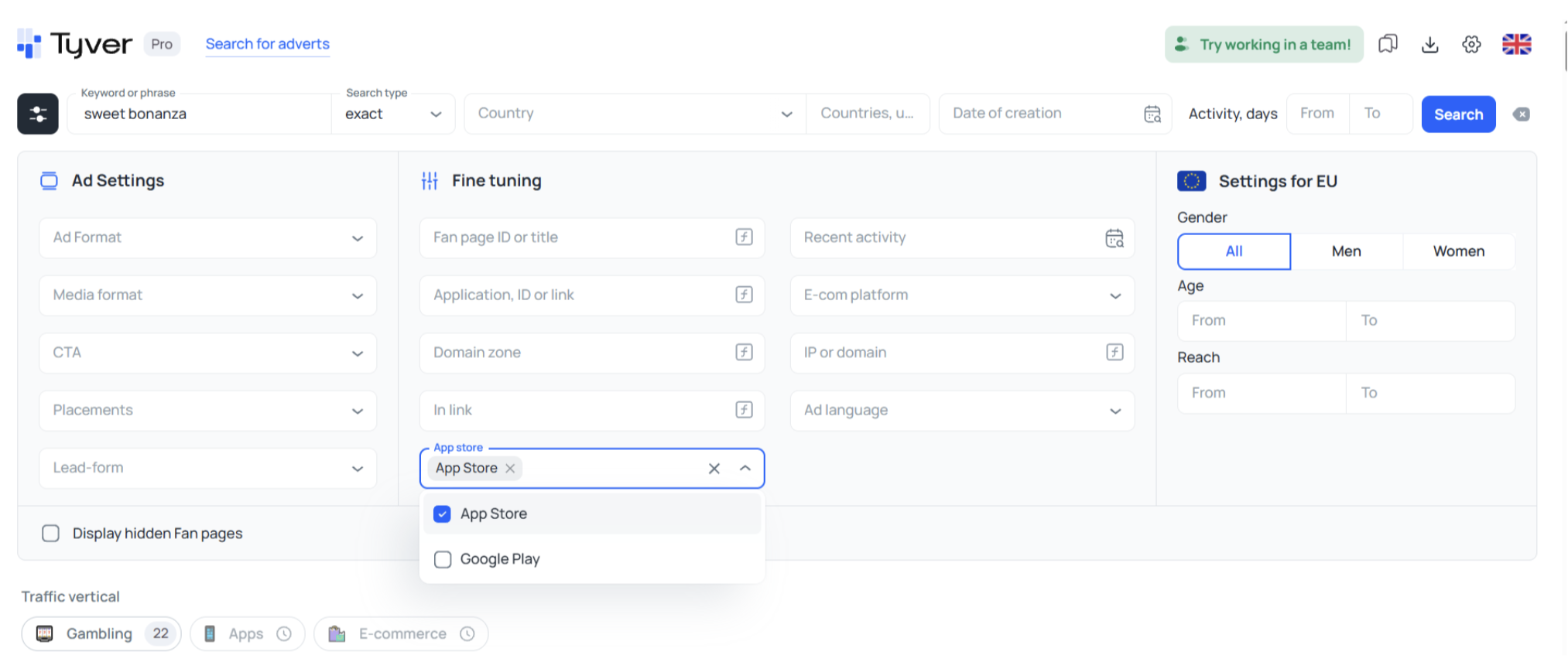The height and width of the screenshot is (662, 1568).
Task: Collapse the App store dropdown
Action: 745,469
